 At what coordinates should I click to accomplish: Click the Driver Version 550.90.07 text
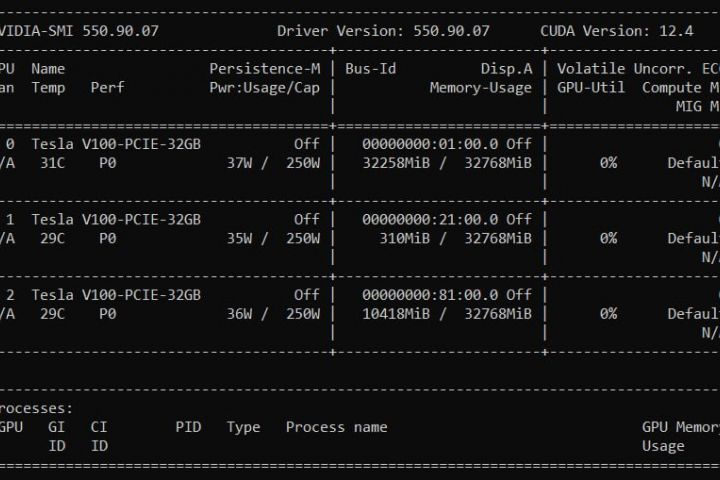[383, 30]
